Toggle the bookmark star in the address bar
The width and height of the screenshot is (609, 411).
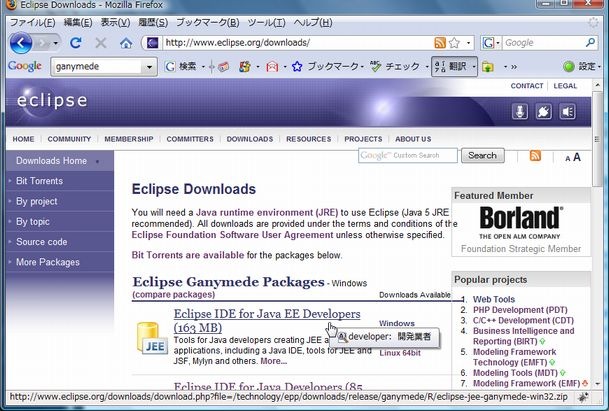pos(455,43)
